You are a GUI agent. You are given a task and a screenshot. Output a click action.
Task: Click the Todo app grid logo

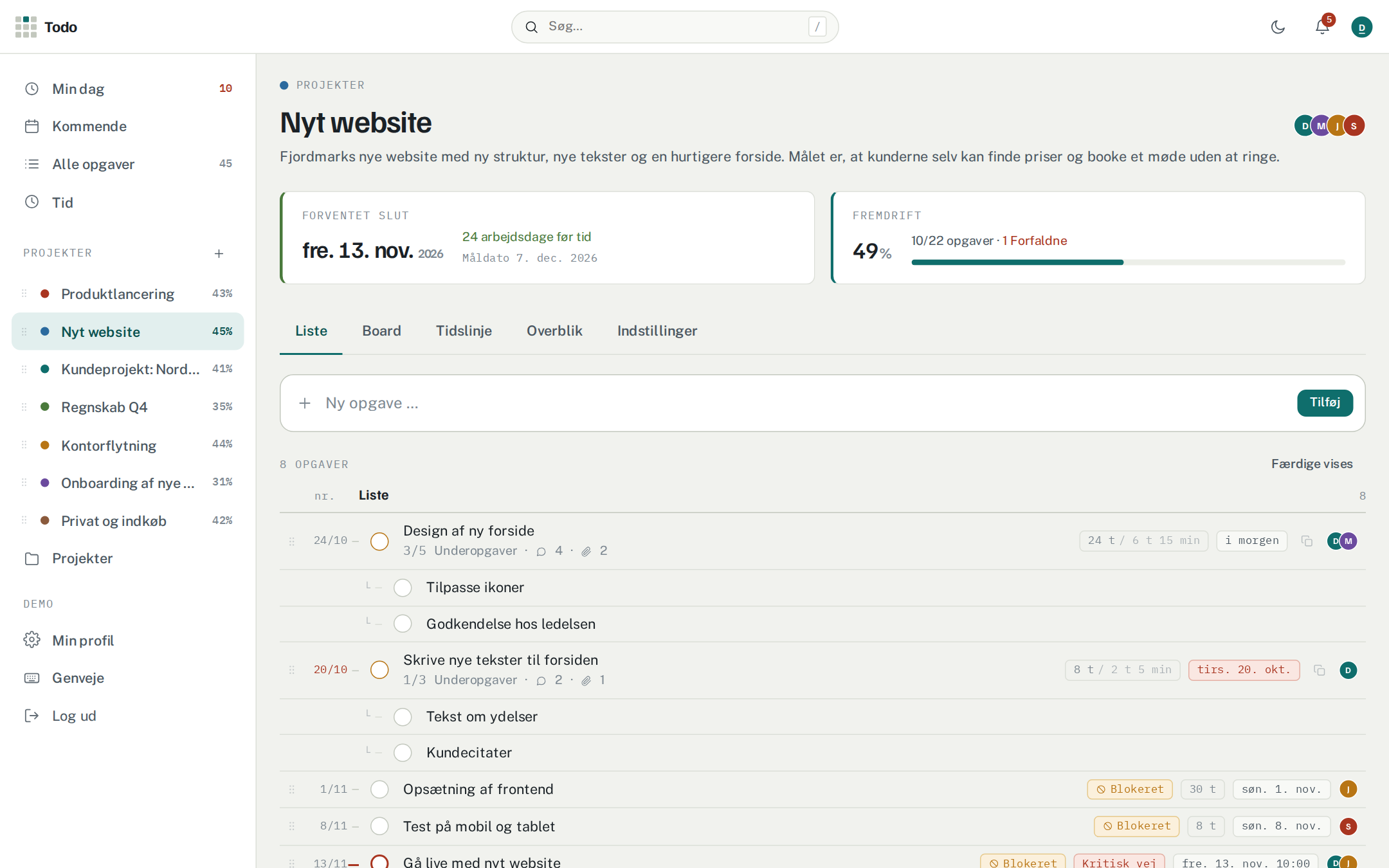point(26,27)
